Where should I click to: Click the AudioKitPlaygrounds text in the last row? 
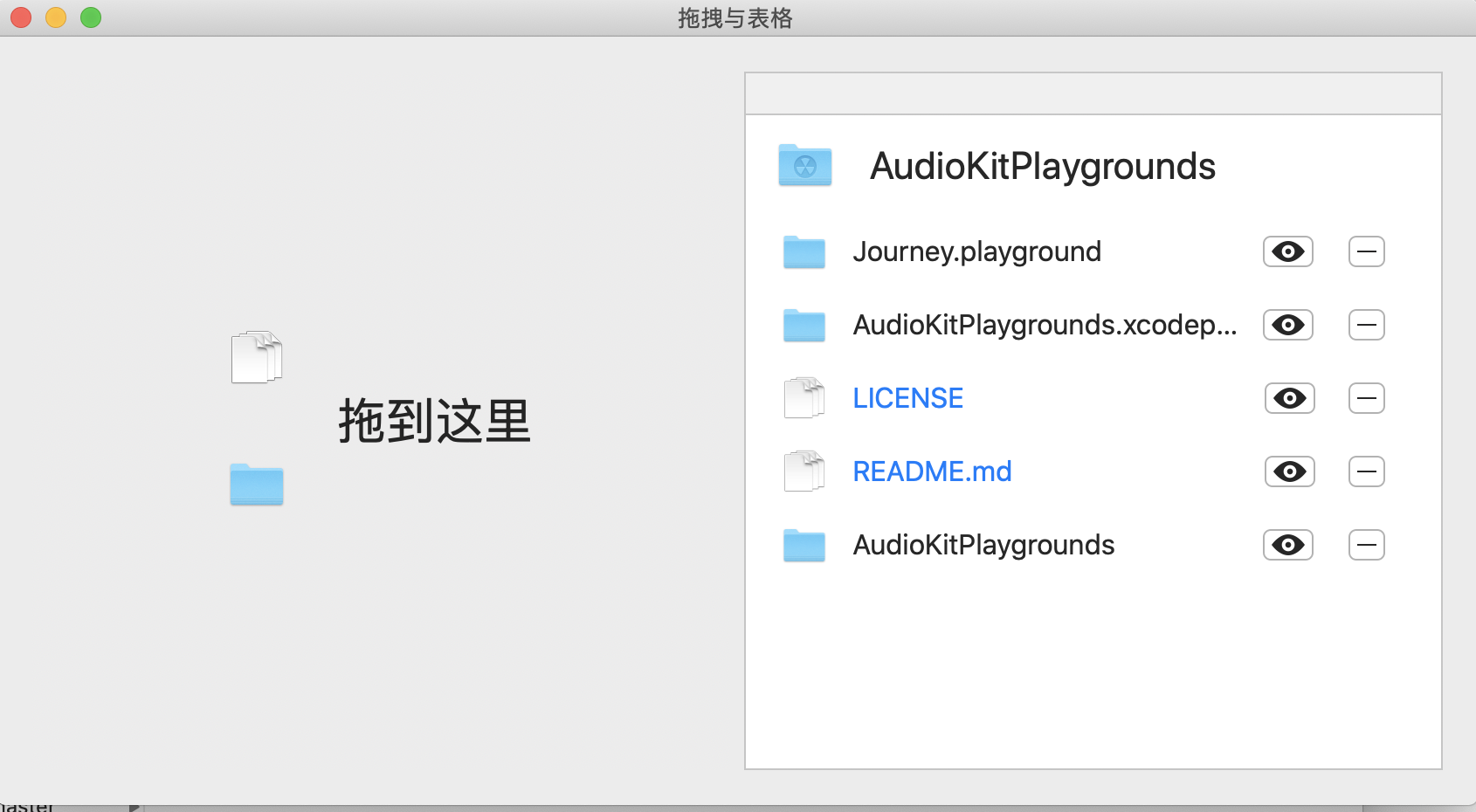click(x=984, y=545)
